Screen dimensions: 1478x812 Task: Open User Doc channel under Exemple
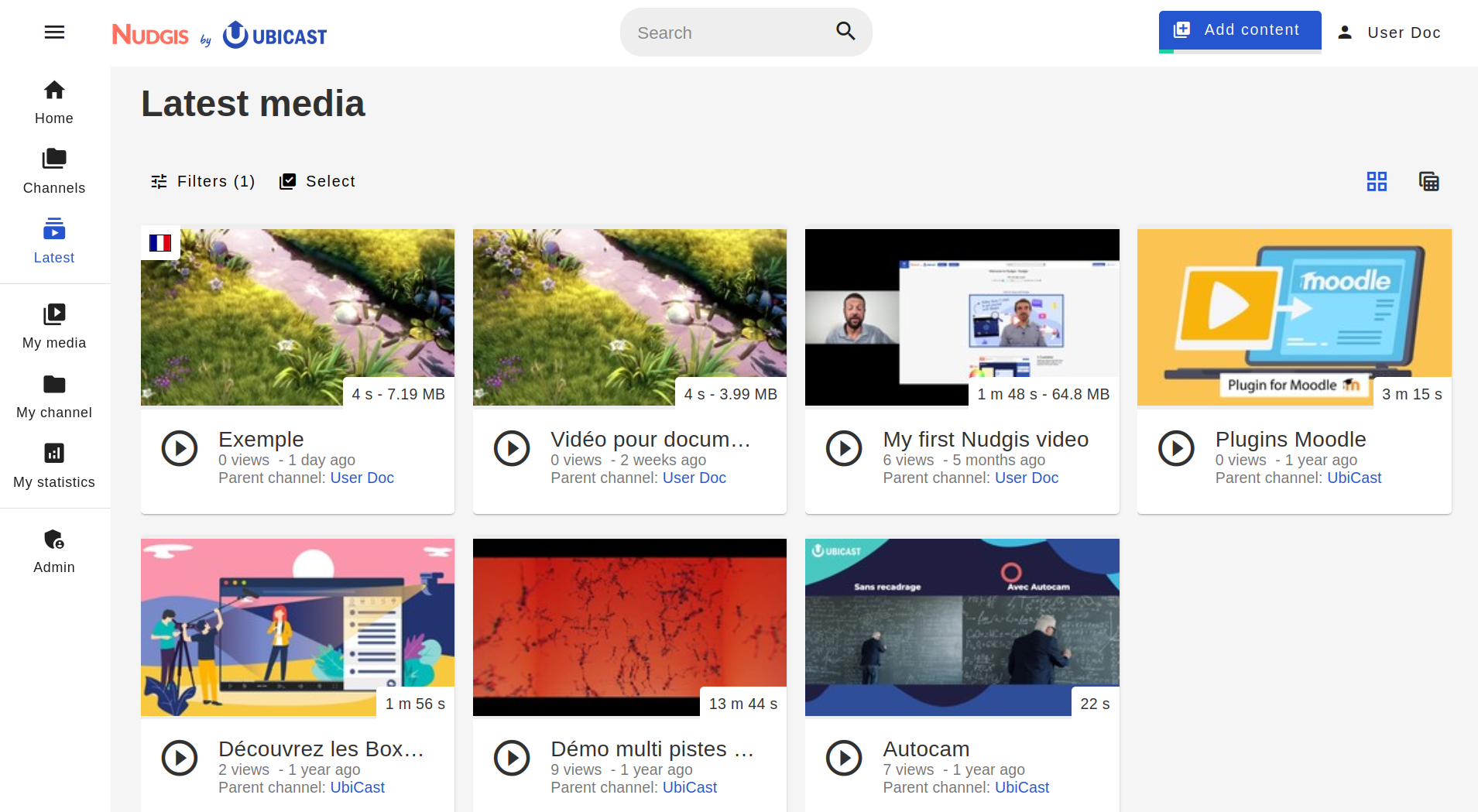tap(362, 478)
